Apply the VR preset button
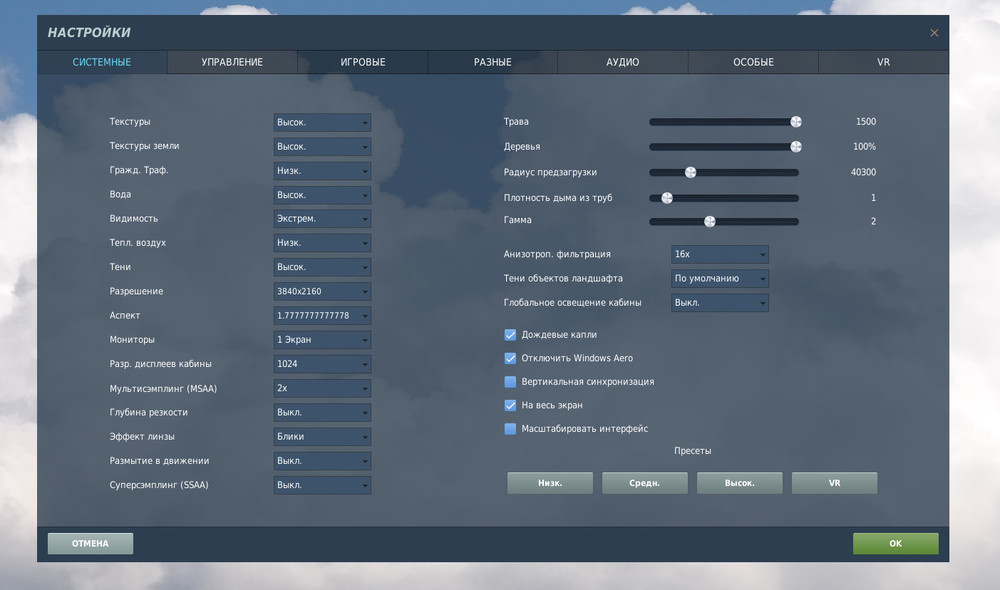 (x=834, y=483)
